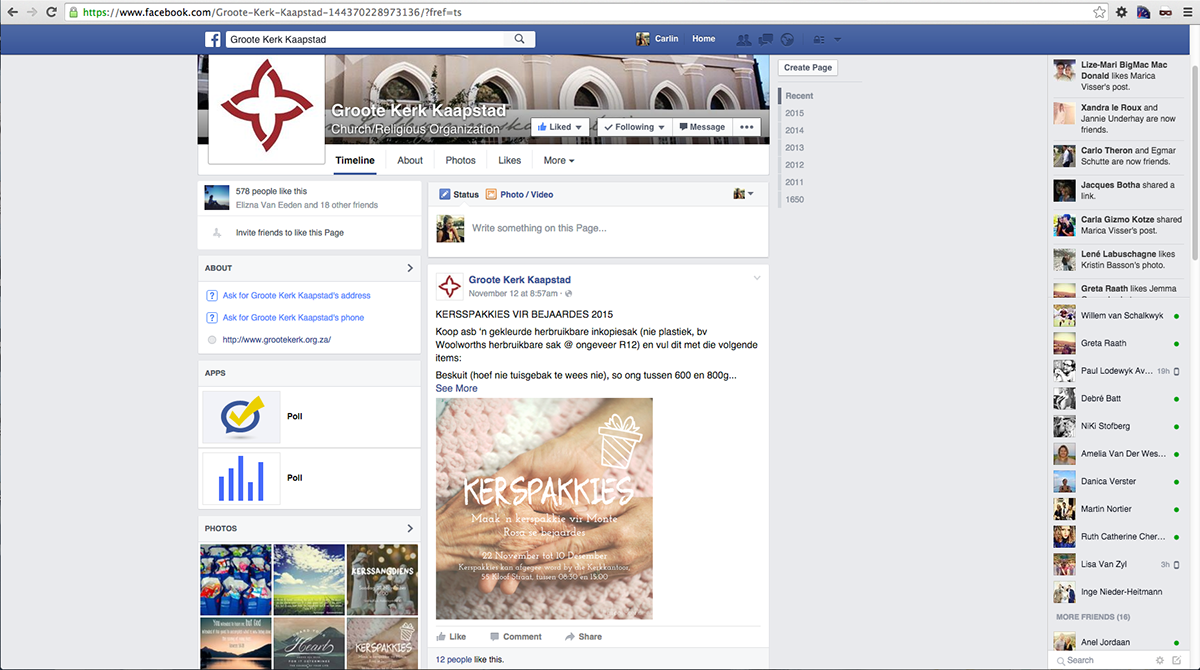Open the Following dropdown button
Image resolution: width=1200 pixels, height=670 pixels.
633,127
